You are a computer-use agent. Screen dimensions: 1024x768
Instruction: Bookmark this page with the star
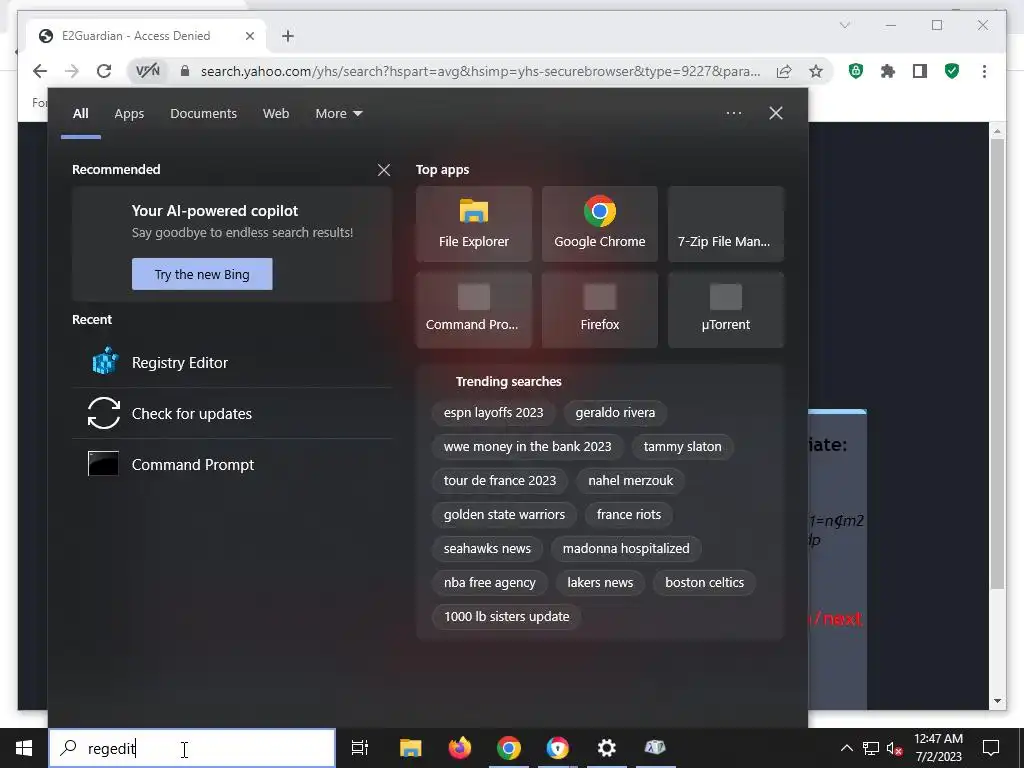pyautogui.click(x=816, y=71)
